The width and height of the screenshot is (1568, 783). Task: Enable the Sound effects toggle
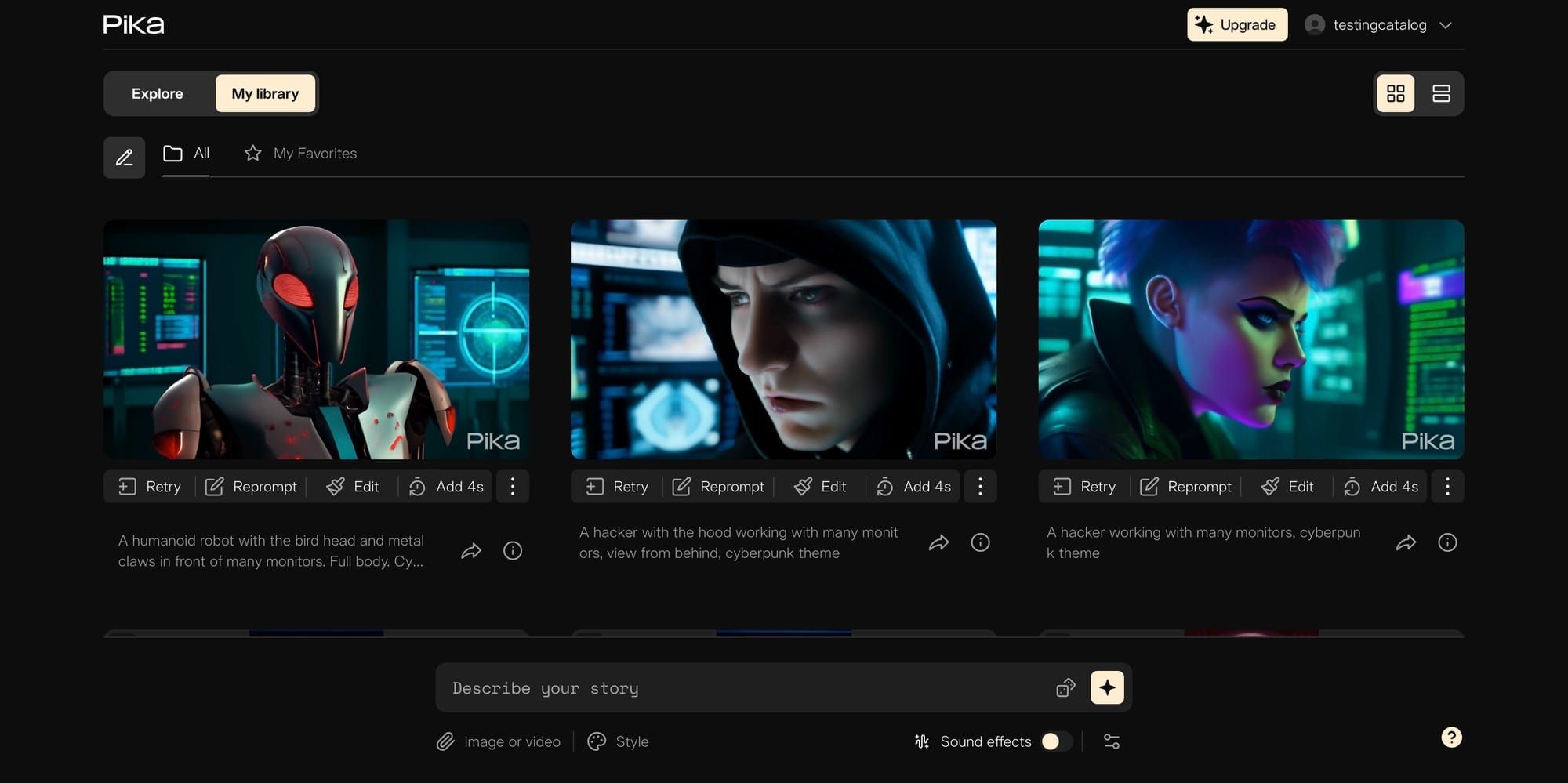tap(1058, 741)
